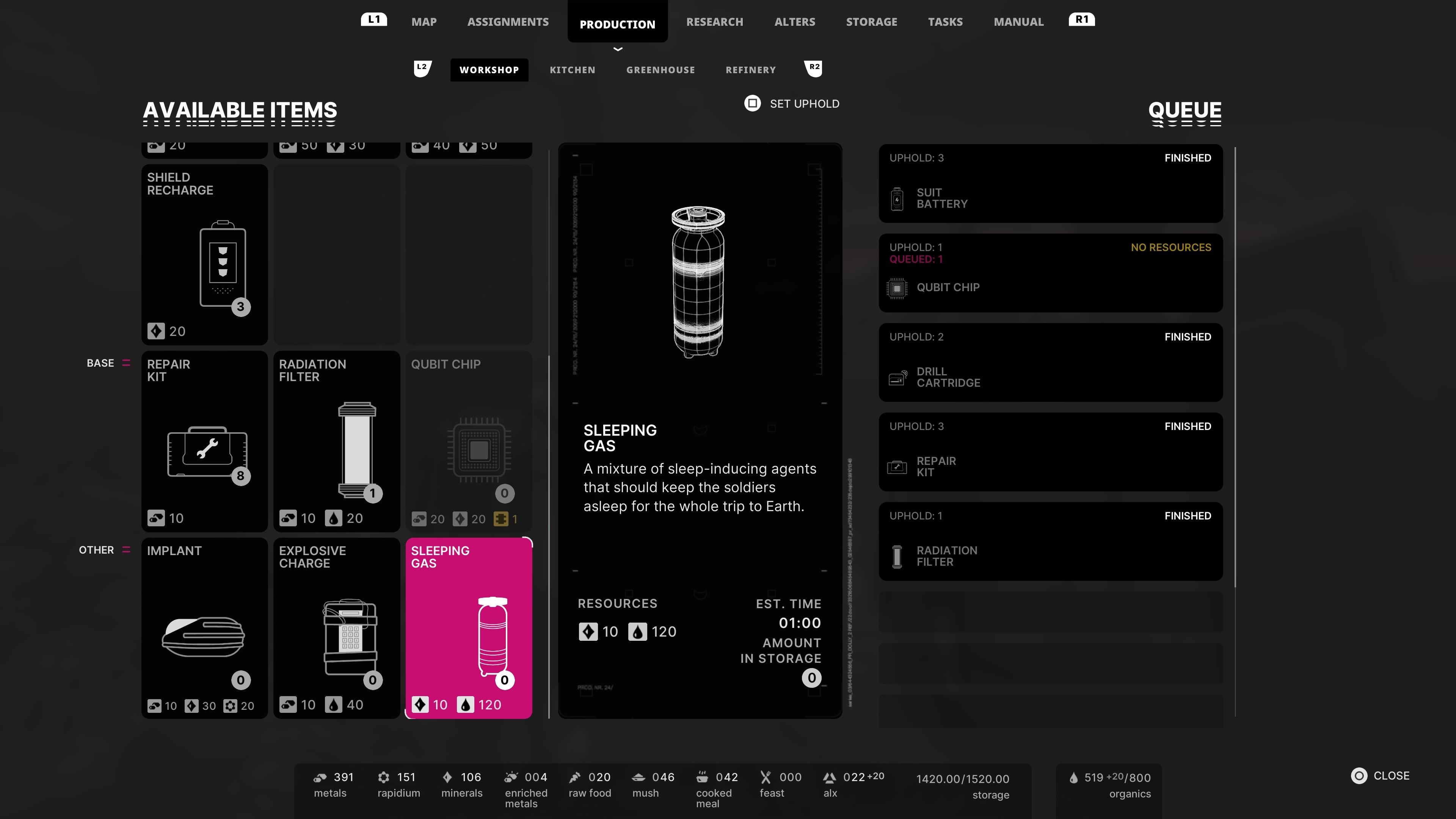Open the Alters tab

[x=795, y=22]
